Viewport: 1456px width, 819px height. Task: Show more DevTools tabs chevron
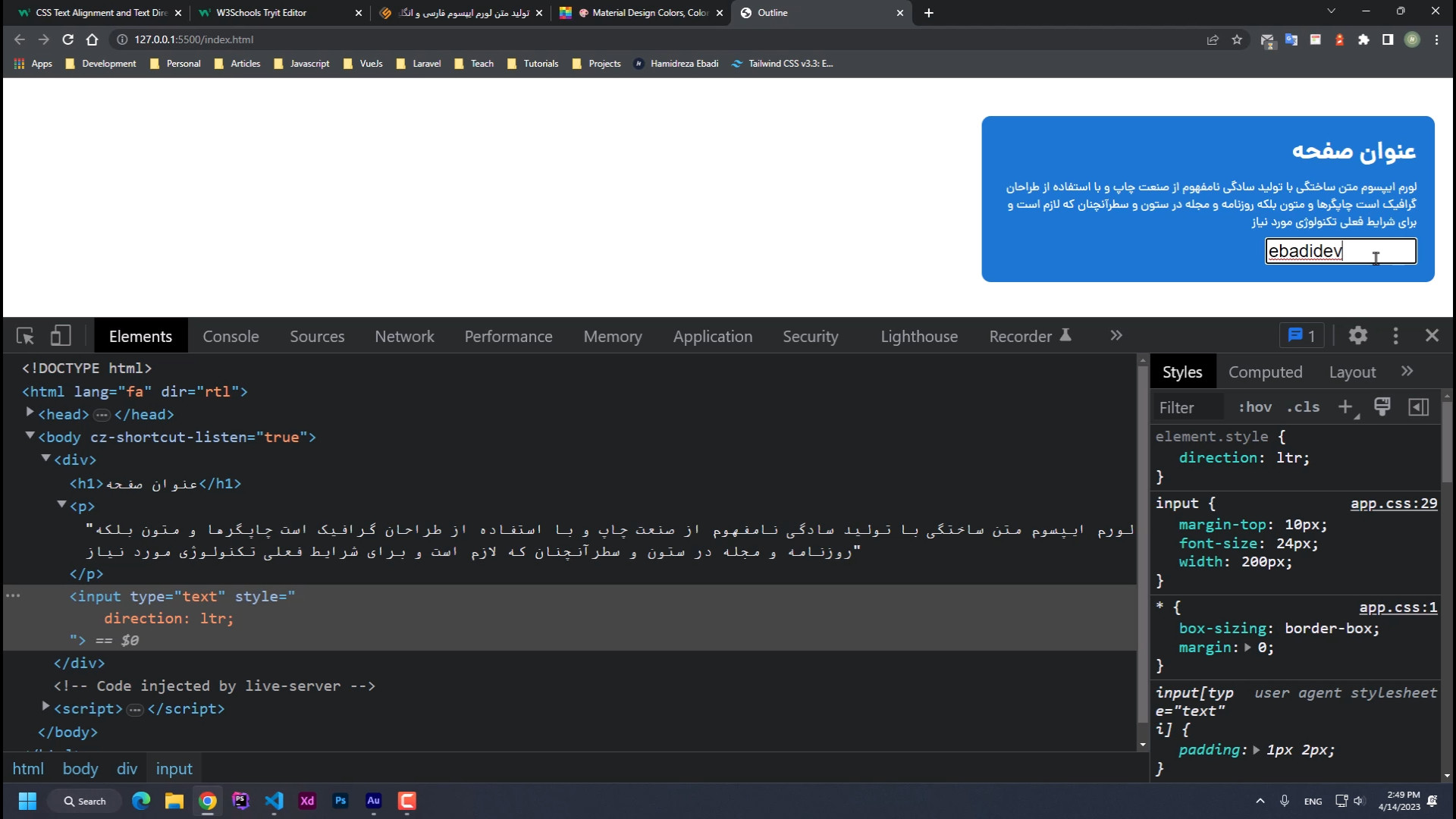1116,336
